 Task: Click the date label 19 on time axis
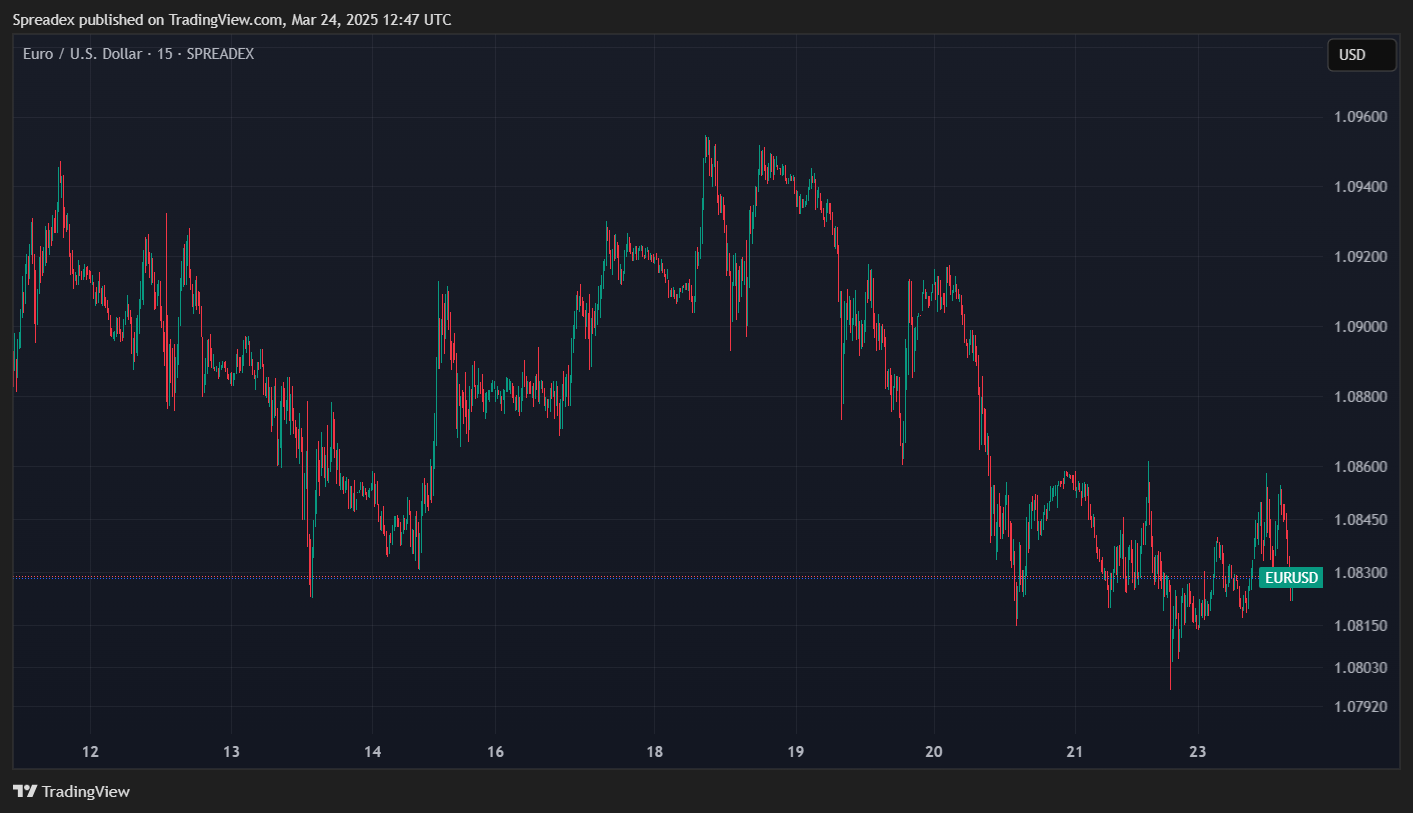coord(796,752)
